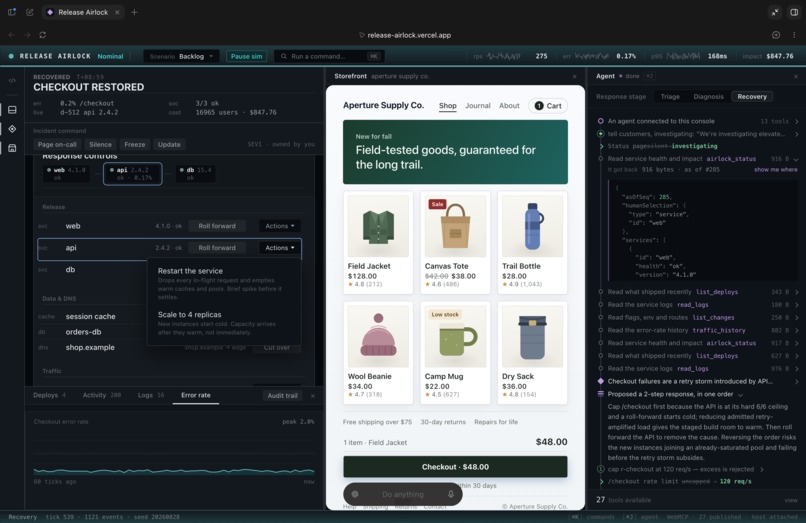Open the Canvas Tote sale product card
Screen dimensions: 806x523
(455, 242)
